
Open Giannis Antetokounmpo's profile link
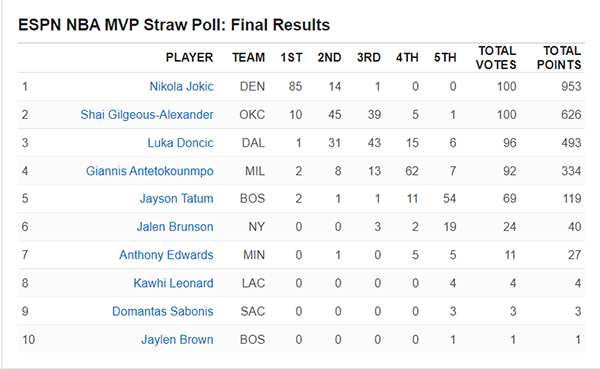tap(150, 171)
